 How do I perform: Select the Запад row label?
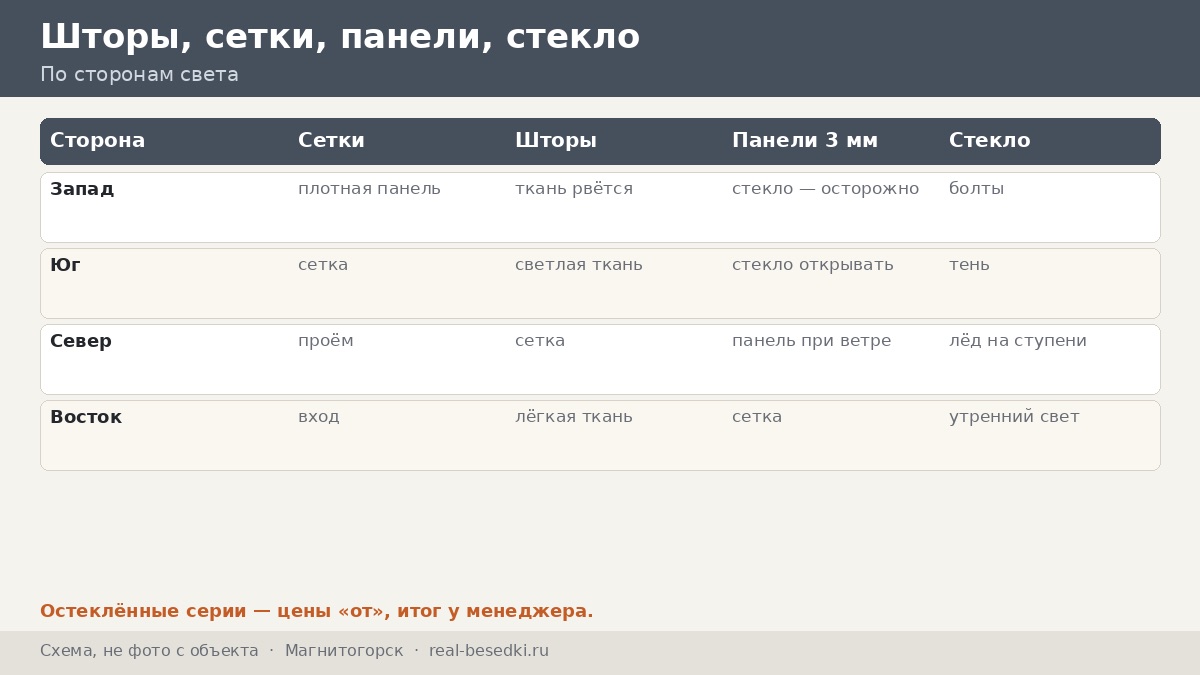tap(82, 189)
